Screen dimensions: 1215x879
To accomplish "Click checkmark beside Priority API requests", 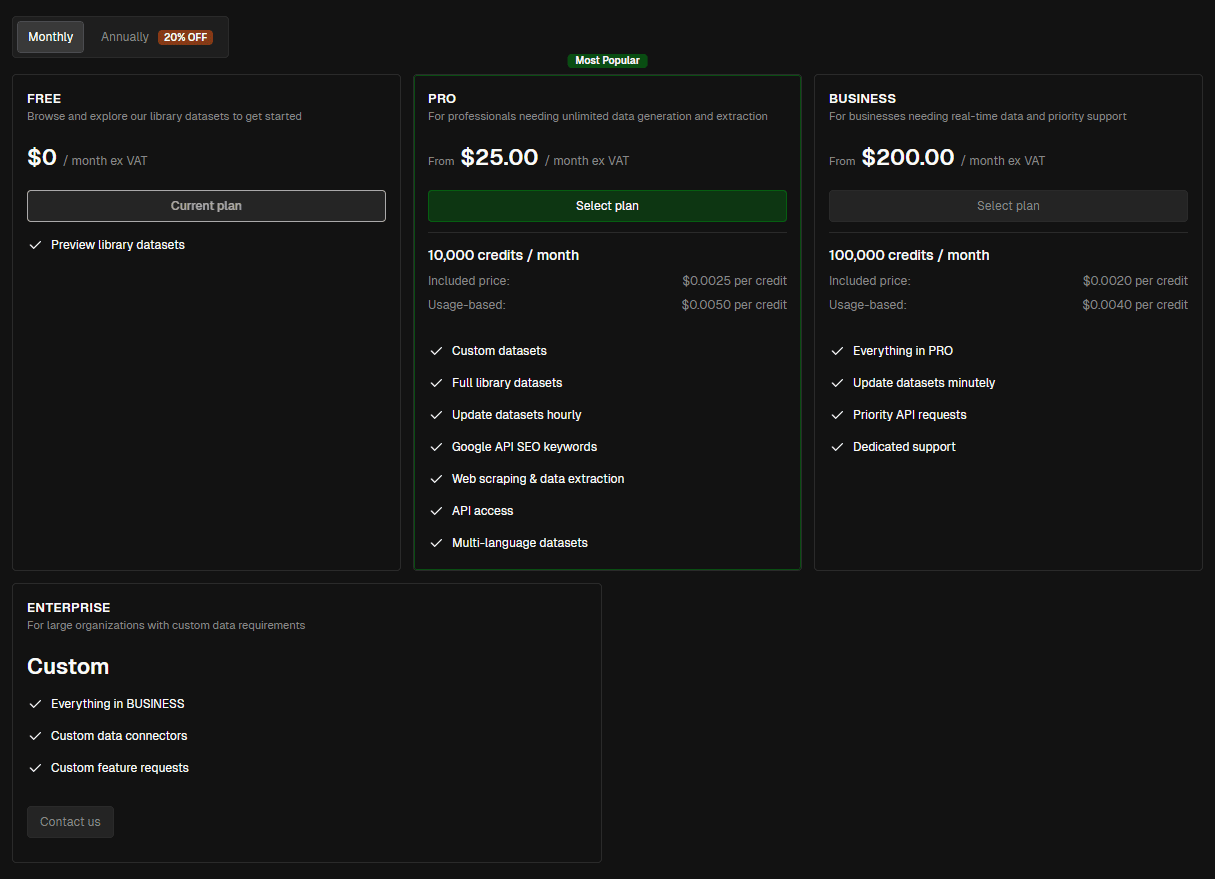I will tap(837, 415).
